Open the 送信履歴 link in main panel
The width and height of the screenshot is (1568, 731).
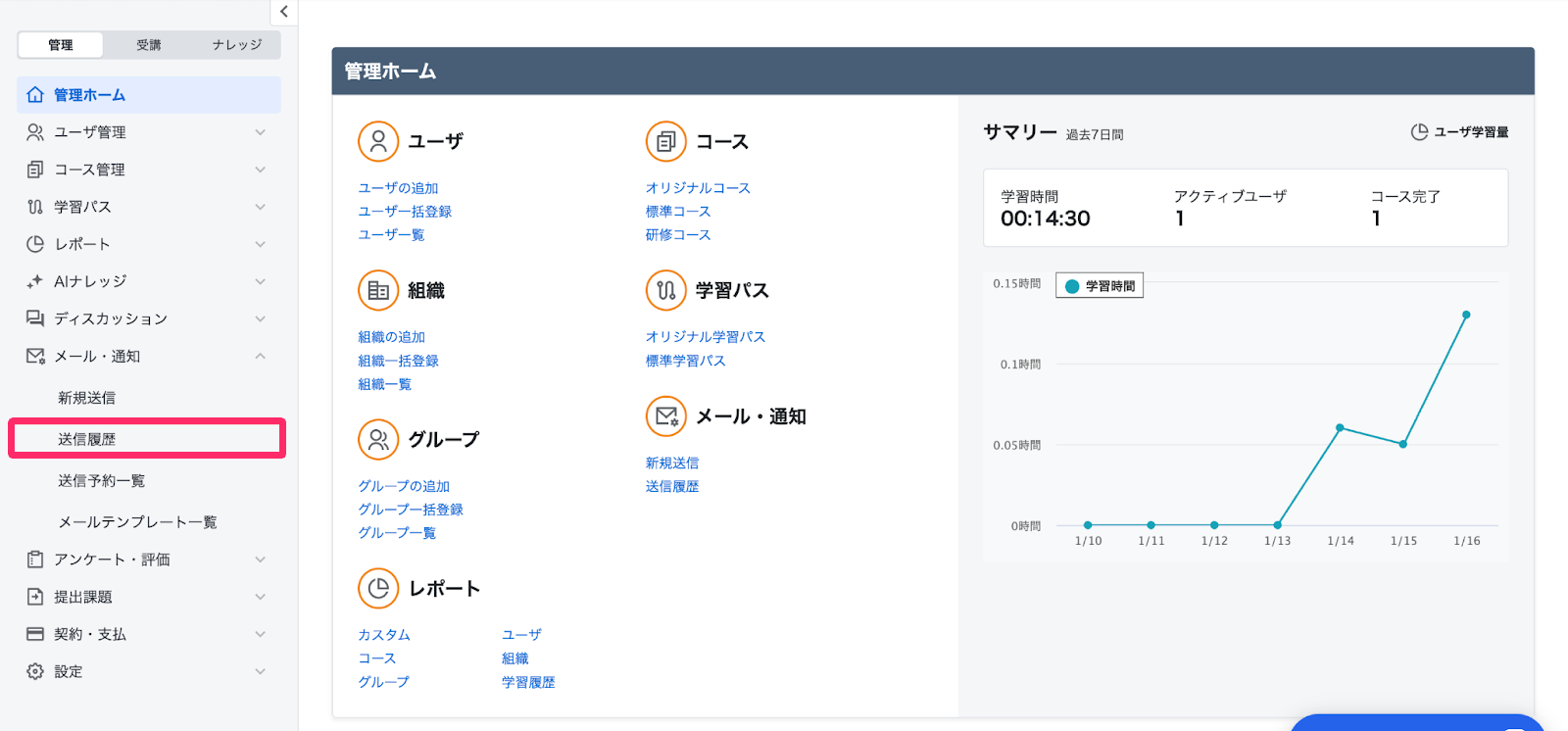click(672, 486)
